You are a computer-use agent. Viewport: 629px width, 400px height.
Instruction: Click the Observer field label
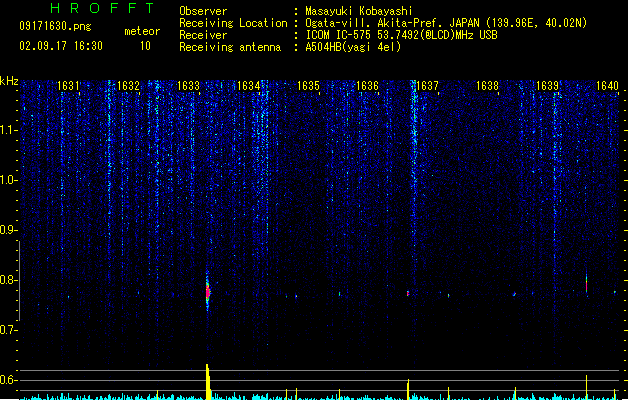pos(203,11)
